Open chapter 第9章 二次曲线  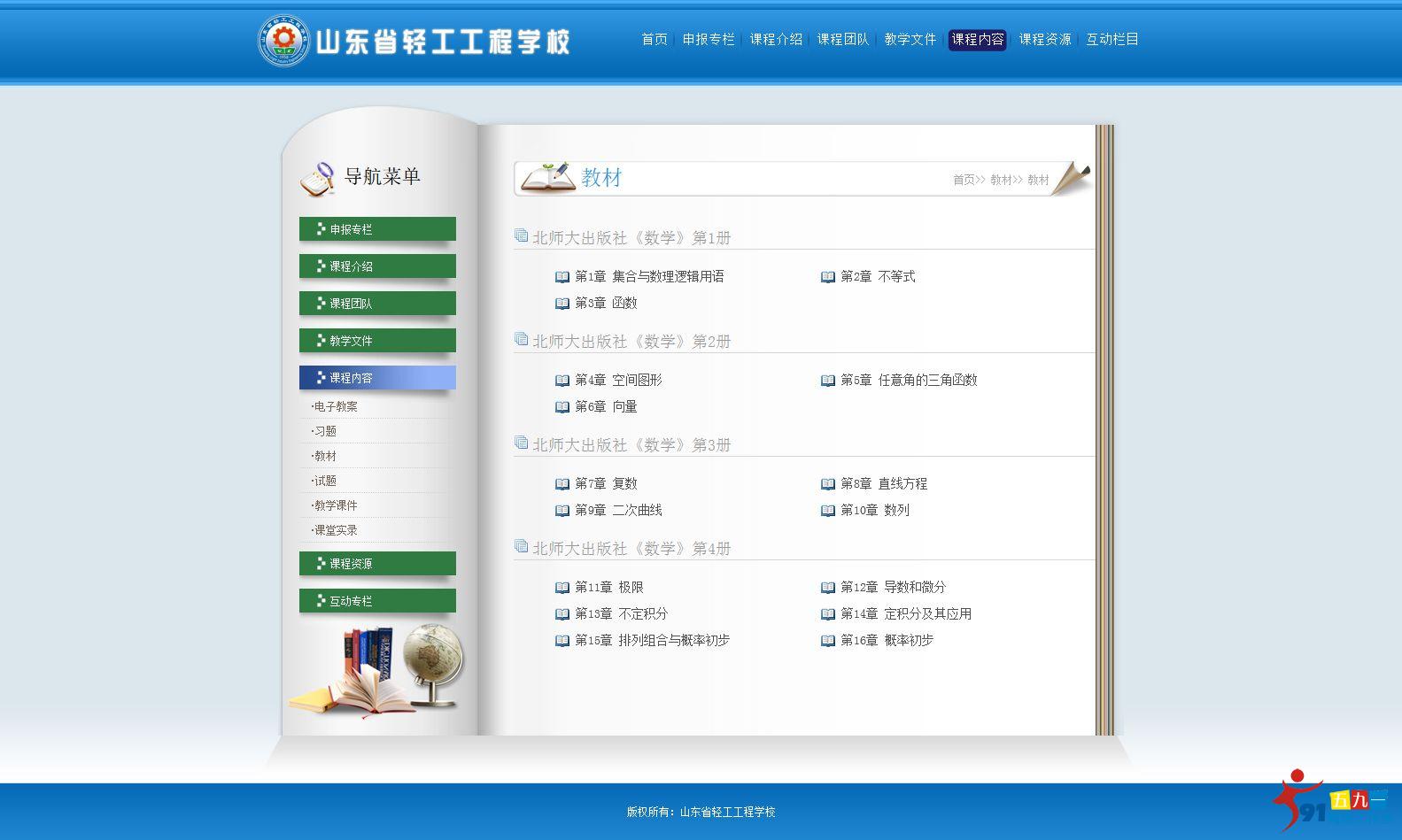click(618, 511)
